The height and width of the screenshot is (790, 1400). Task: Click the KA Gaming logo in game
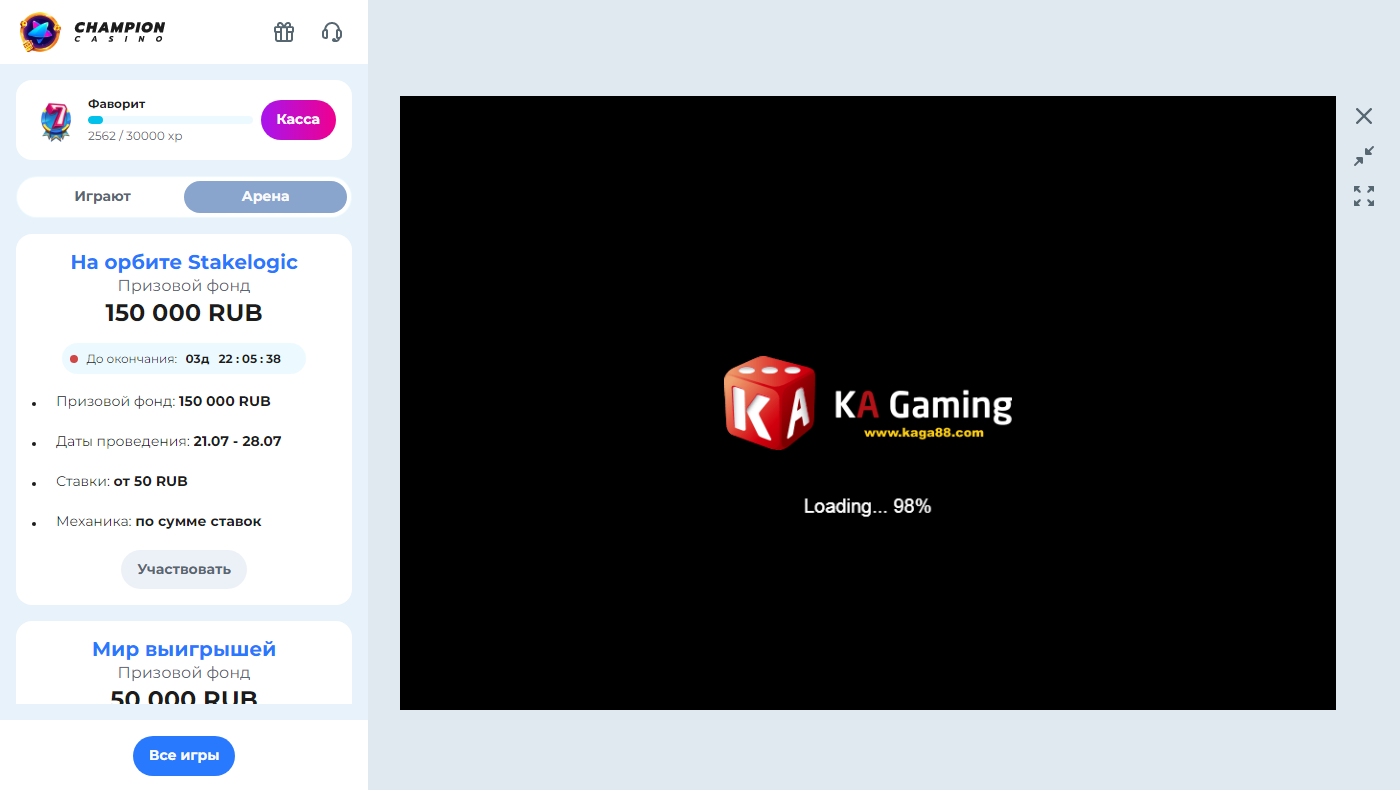tap(868, 402)
